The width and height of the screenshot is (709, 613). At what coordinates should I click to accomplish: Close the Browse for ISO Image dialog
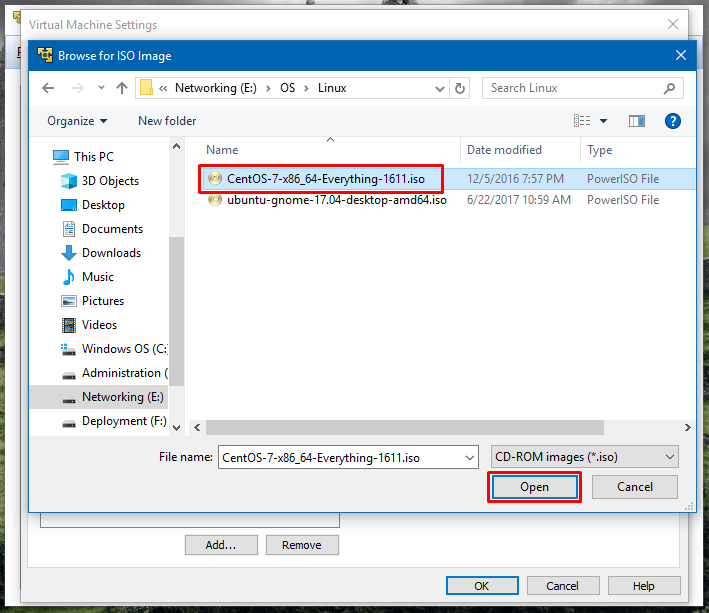(681, 56)
